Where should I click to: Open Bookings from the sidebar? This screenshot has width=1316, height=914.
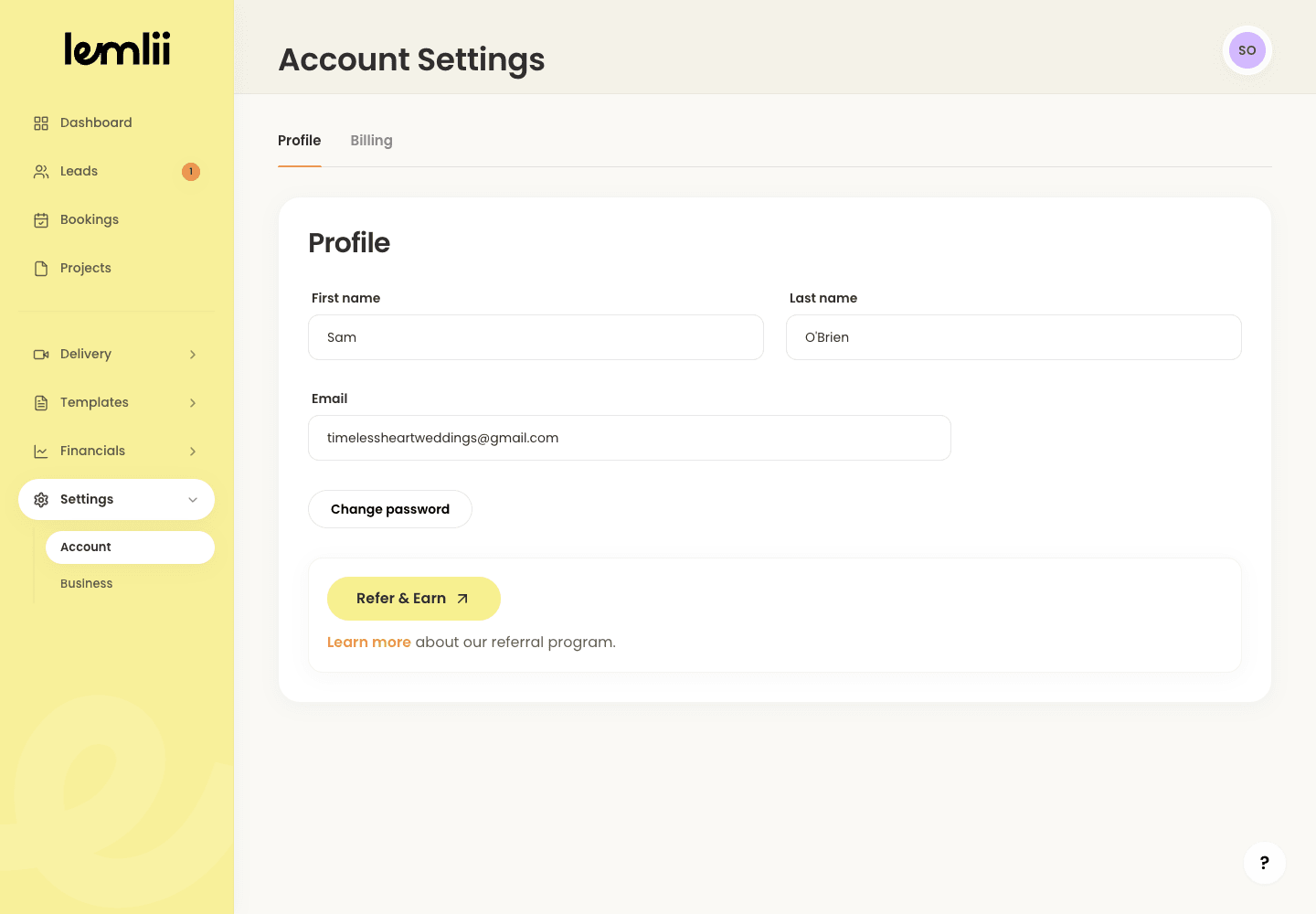tap(116, 219)
